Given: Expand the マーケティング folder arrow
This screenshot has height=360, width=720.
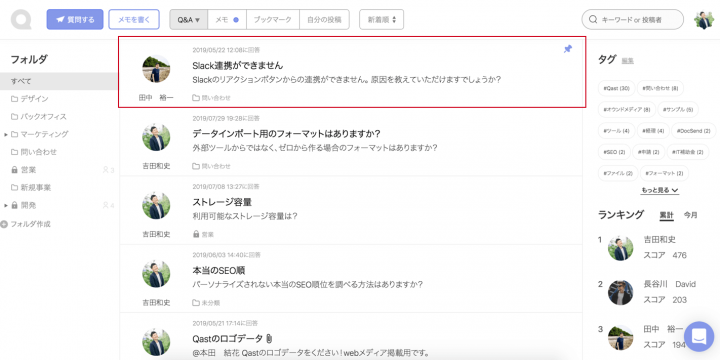Looking at the screenshot, I should click(x=6, y=135).
